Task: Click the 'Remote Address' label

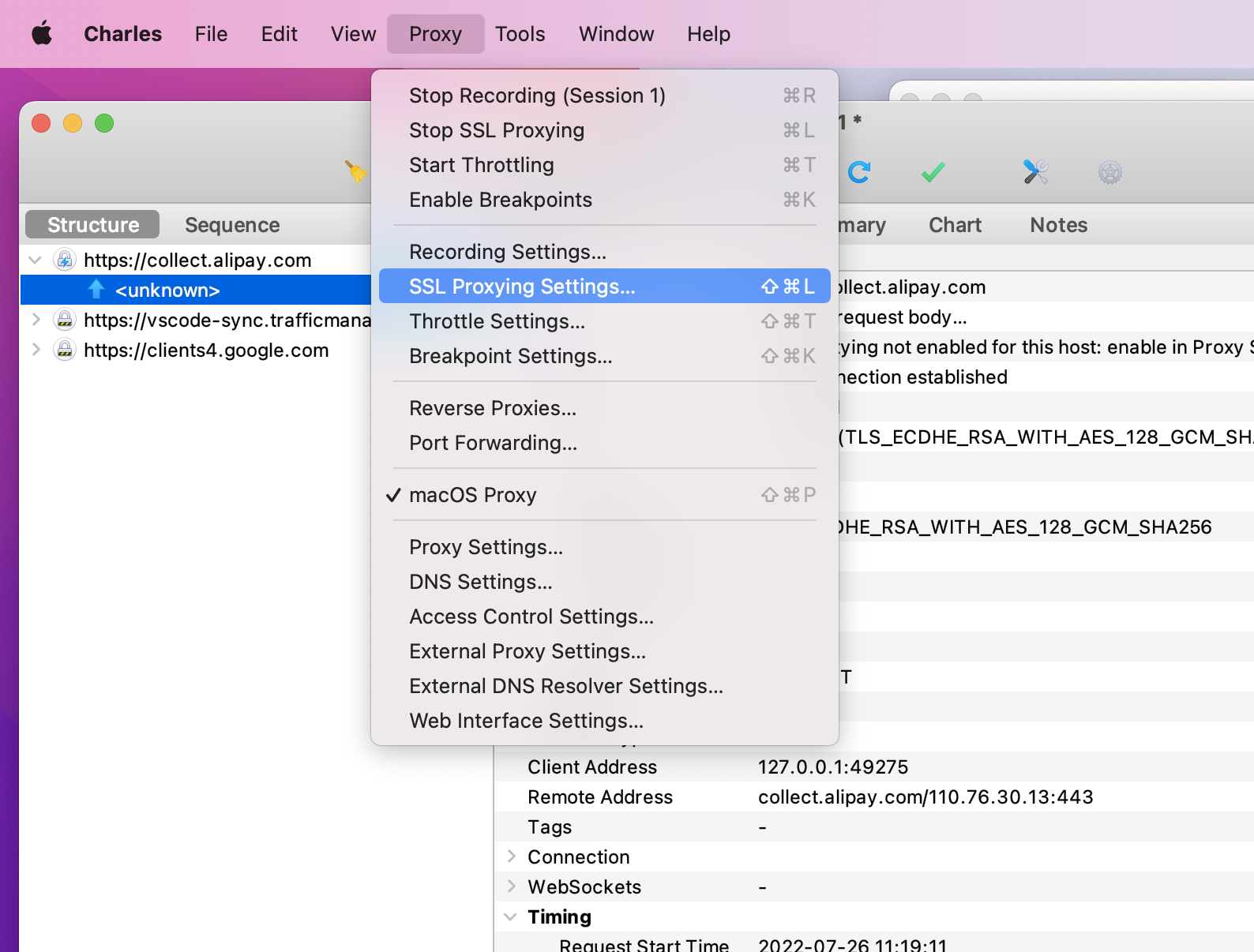Action: pos(600,796)
